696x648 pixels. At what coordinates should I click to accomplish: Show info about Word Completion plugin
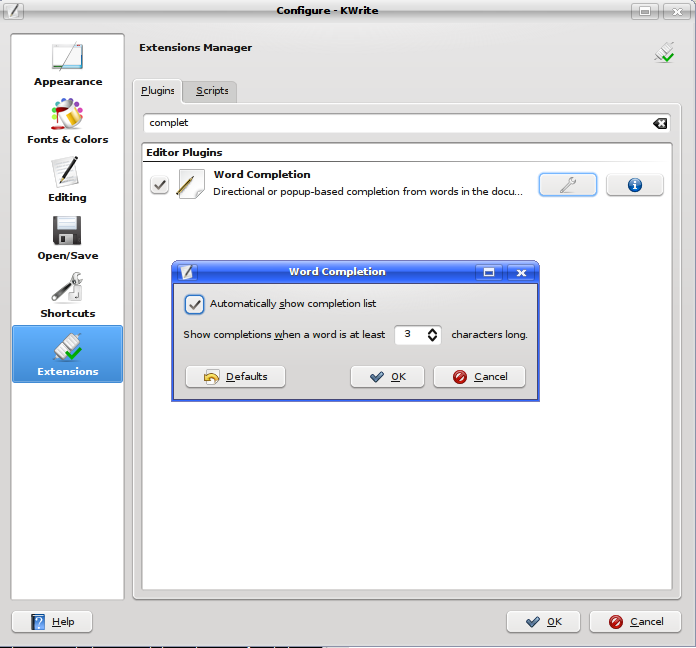(635, 185)
